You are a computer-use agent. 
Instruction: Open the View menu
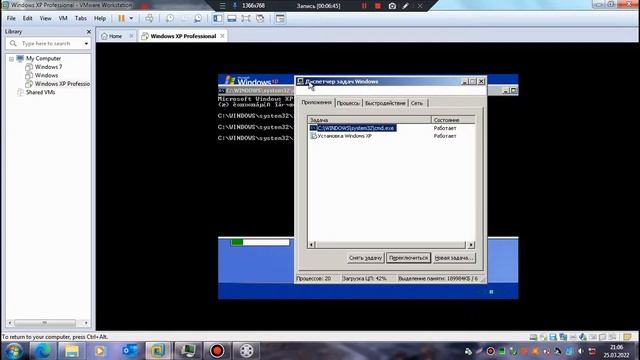click(45, 18)
